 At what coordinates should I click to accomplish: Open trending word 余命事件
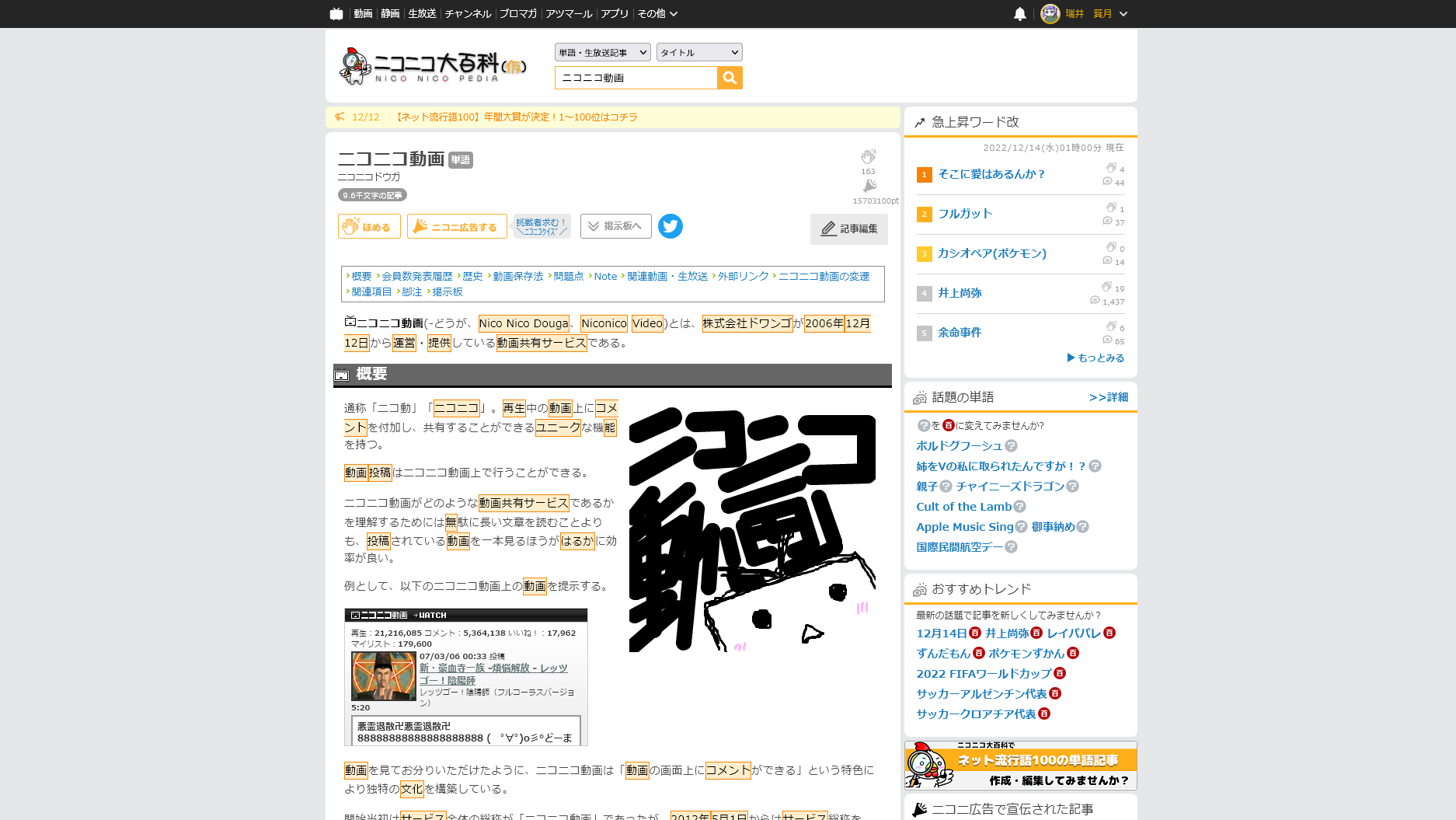pyautogui.click(x=960, y=333)
